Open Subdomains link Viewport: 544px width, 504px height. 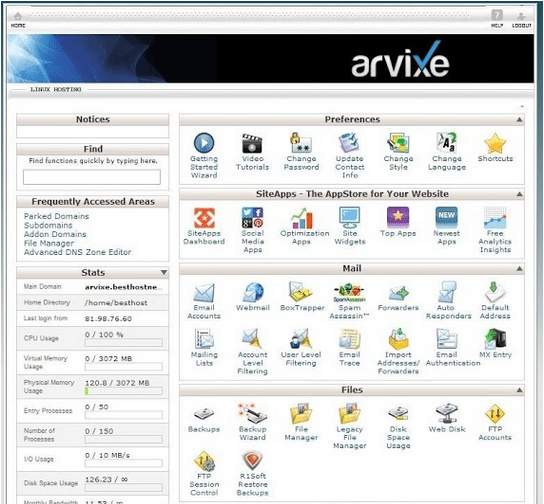tap(48, 225)
